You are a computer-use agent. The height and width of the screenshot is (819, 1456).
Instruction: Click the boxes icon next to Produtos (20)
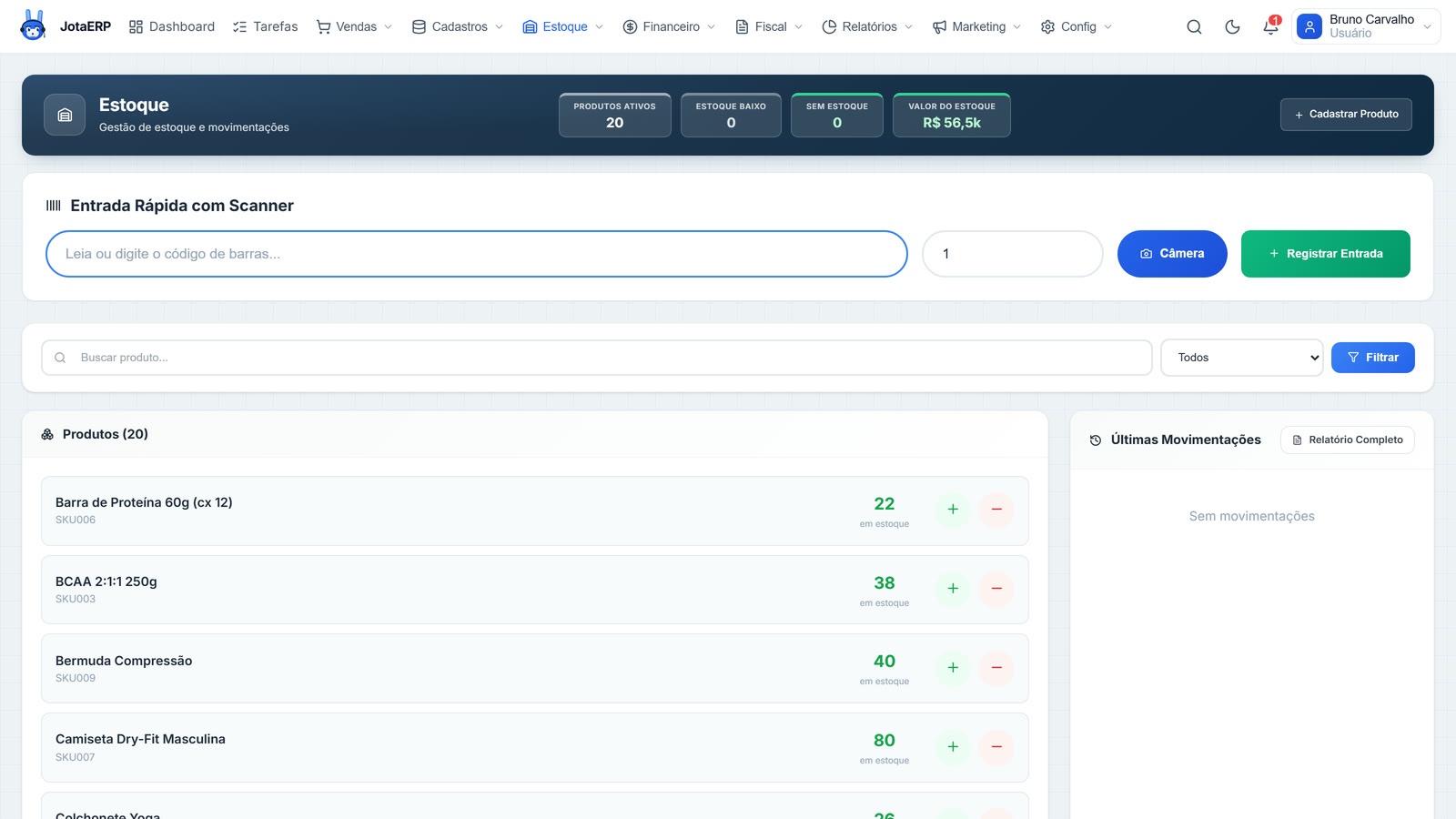47,434
